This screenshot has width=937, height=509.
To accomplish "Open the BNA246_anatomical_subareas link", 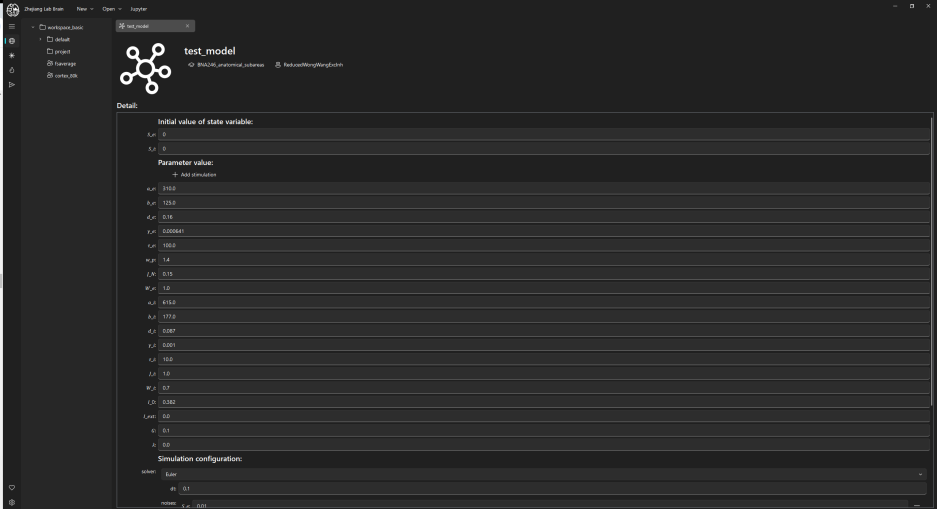I will [x=231, y=65].
